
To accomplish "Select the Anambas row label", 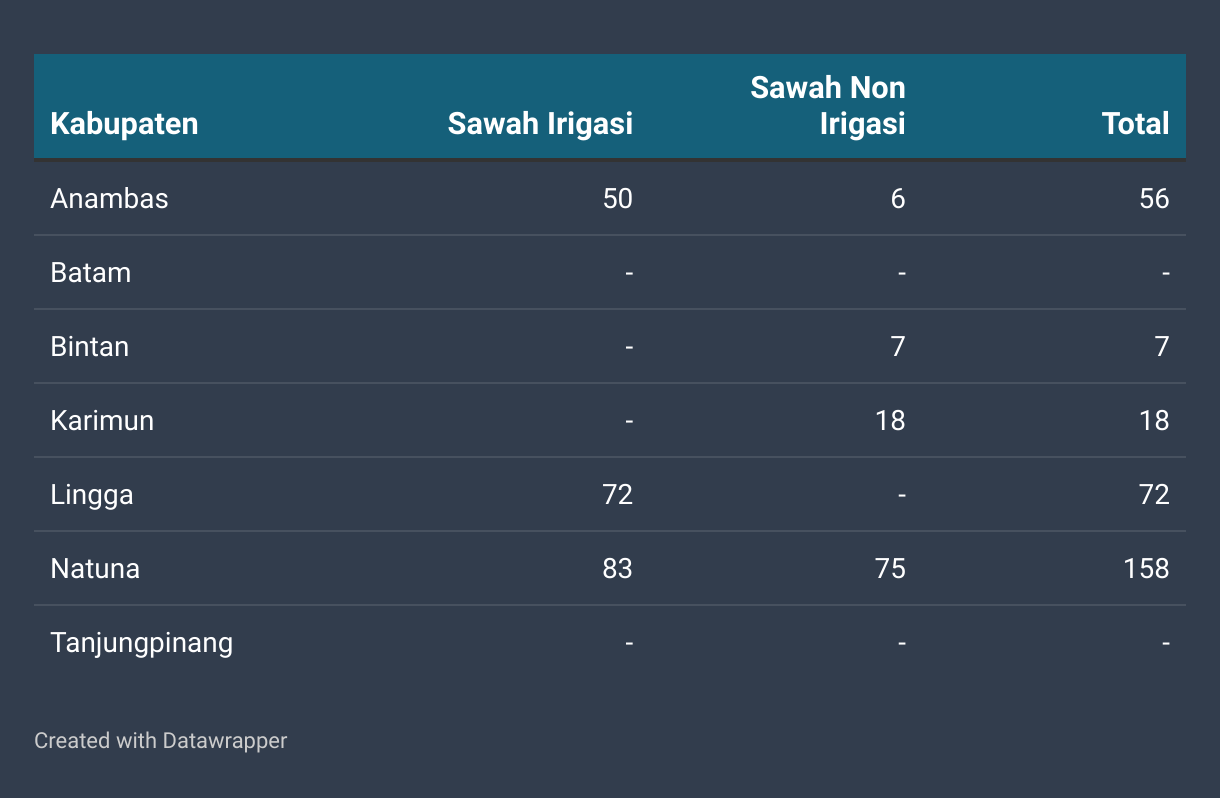I will coord(109,199).
